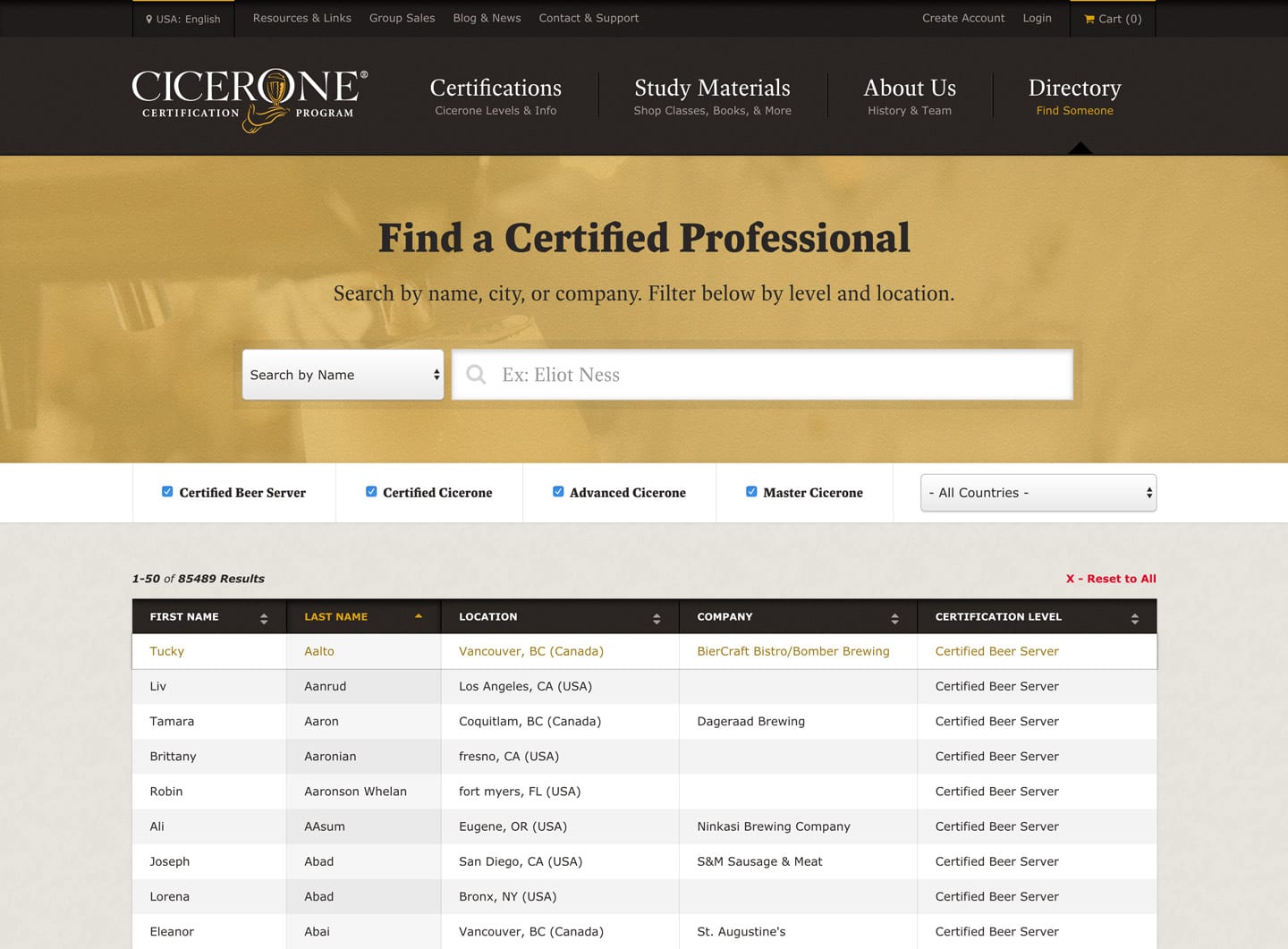Click in the Ex: Eliot Ness search field

[762, 375]
